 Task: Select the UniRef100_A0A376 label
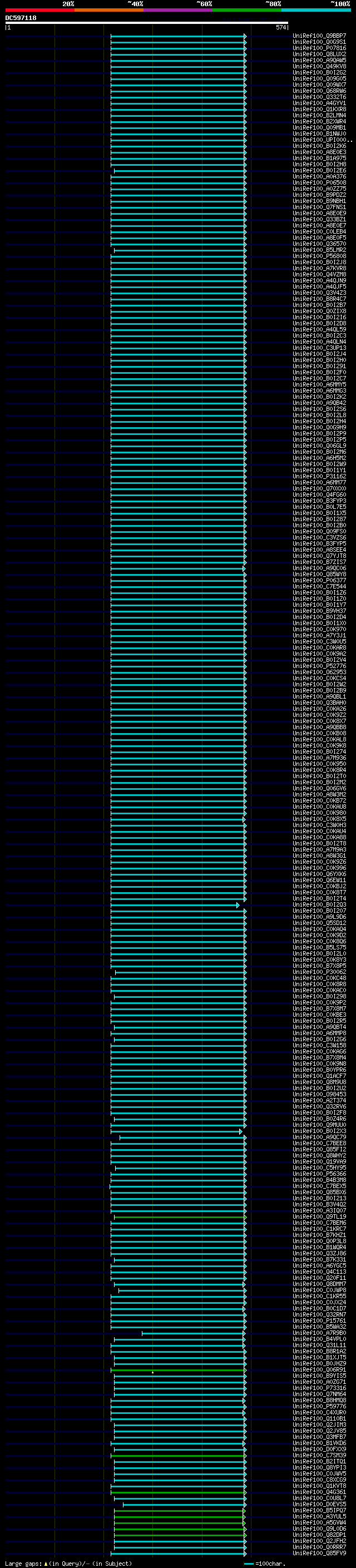point(319,176)
